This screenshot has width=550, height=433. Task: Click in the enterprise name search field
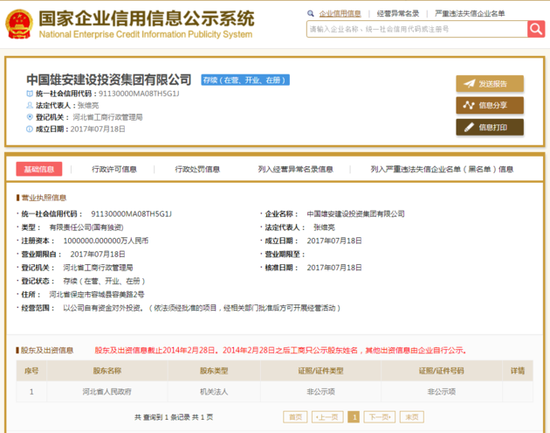click(417, 29)
